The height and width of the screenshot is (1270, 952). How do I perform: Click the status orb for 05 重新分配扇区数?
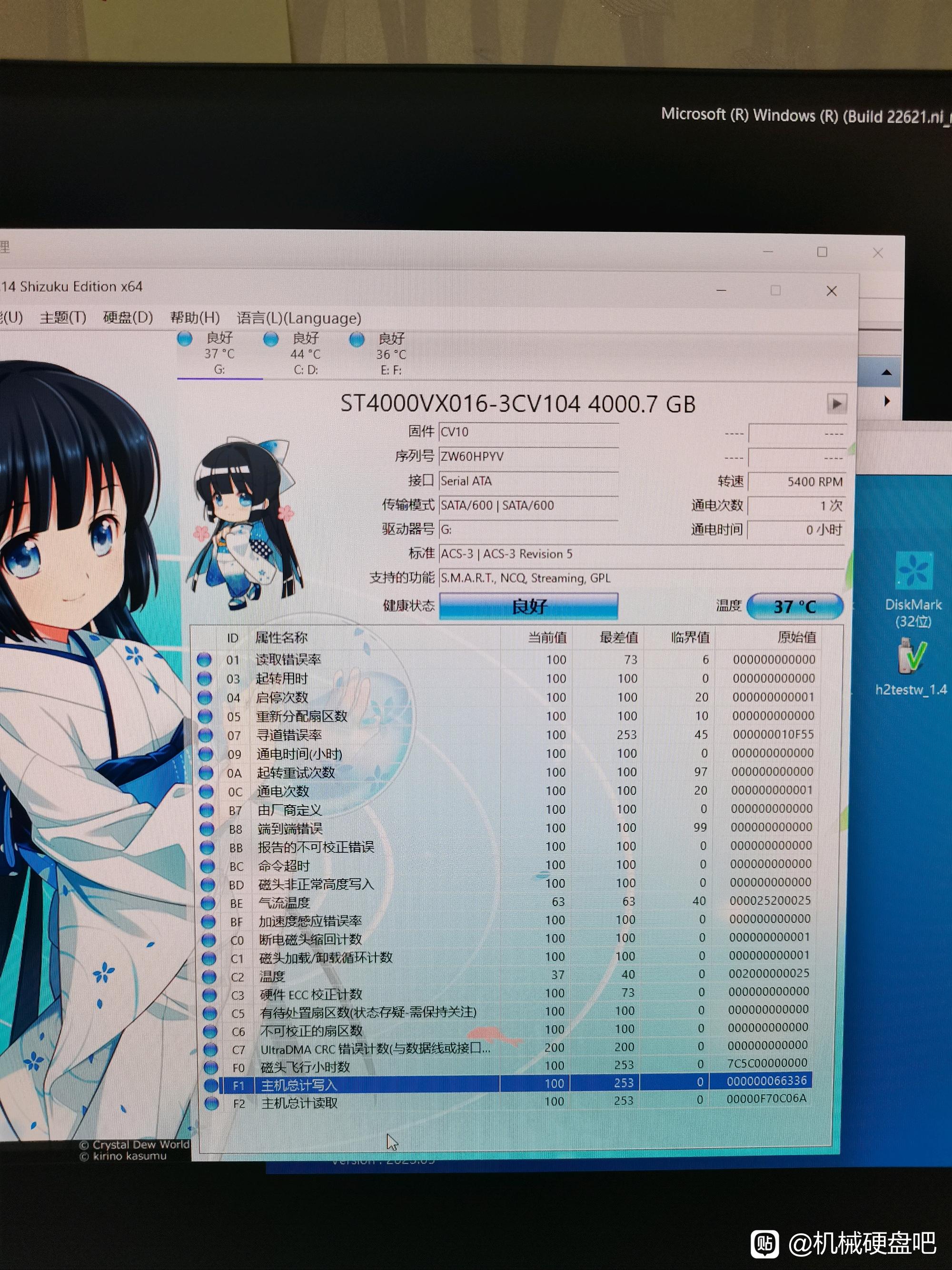coord(206,717)
